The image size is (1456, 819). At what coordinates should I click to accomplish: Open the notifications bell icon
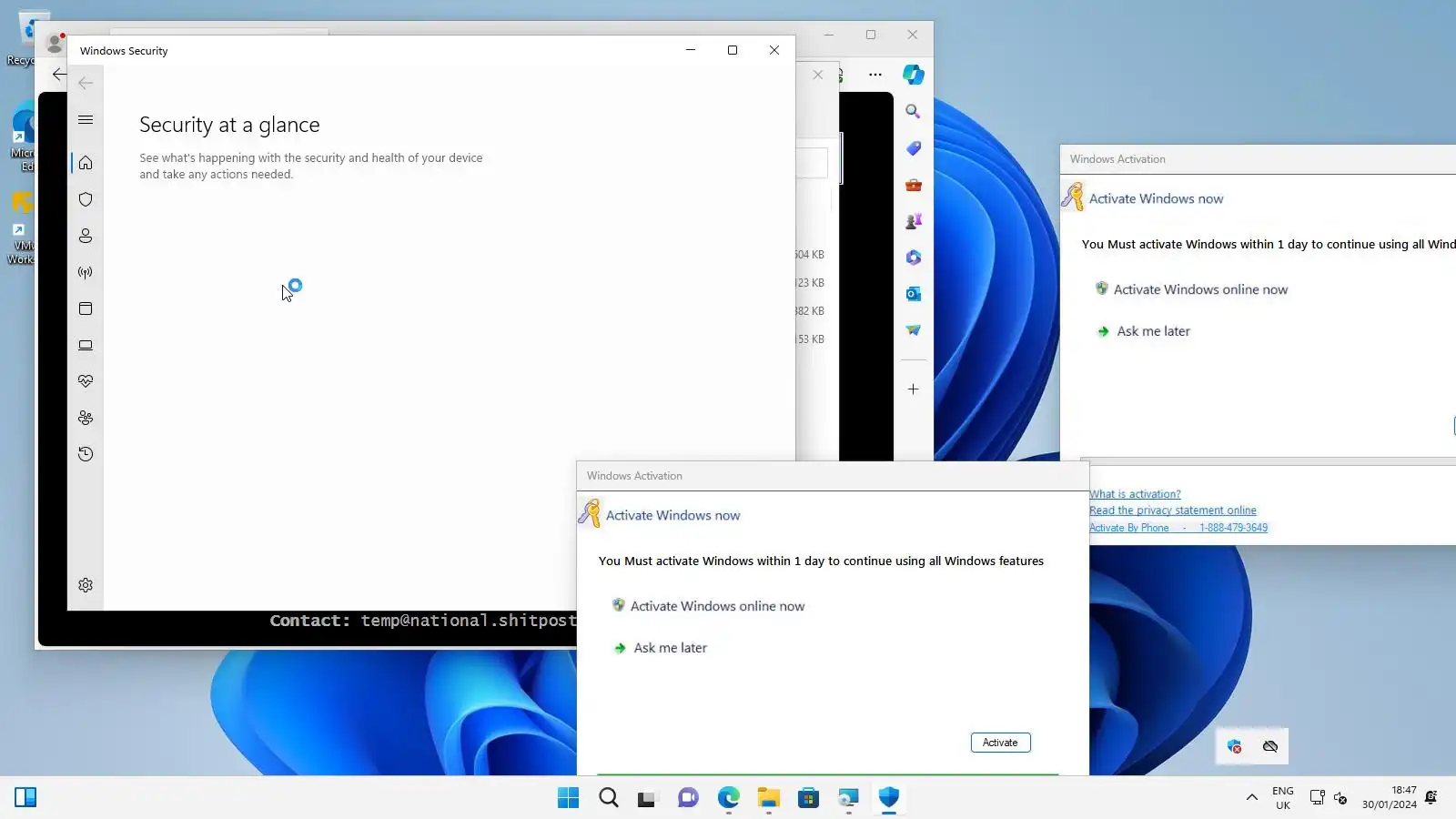pos(1431,798)
